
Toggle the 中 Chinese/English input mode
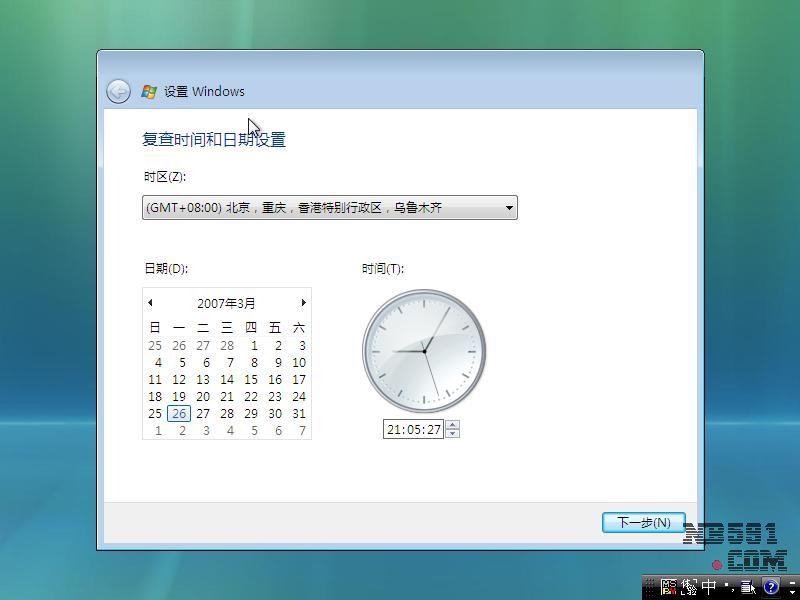click(x=709, y=587)
